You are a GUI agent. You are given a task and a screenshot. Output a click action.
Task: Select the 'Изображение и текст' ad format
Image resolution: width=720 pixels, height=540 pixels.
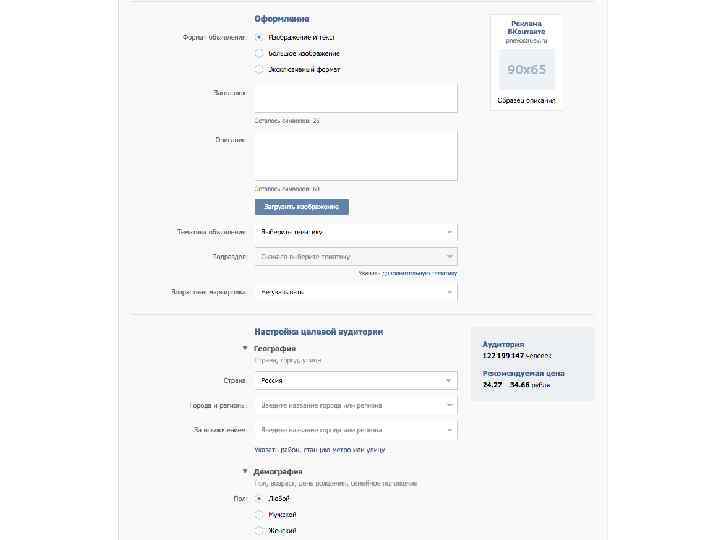click(x=260, y=38)
